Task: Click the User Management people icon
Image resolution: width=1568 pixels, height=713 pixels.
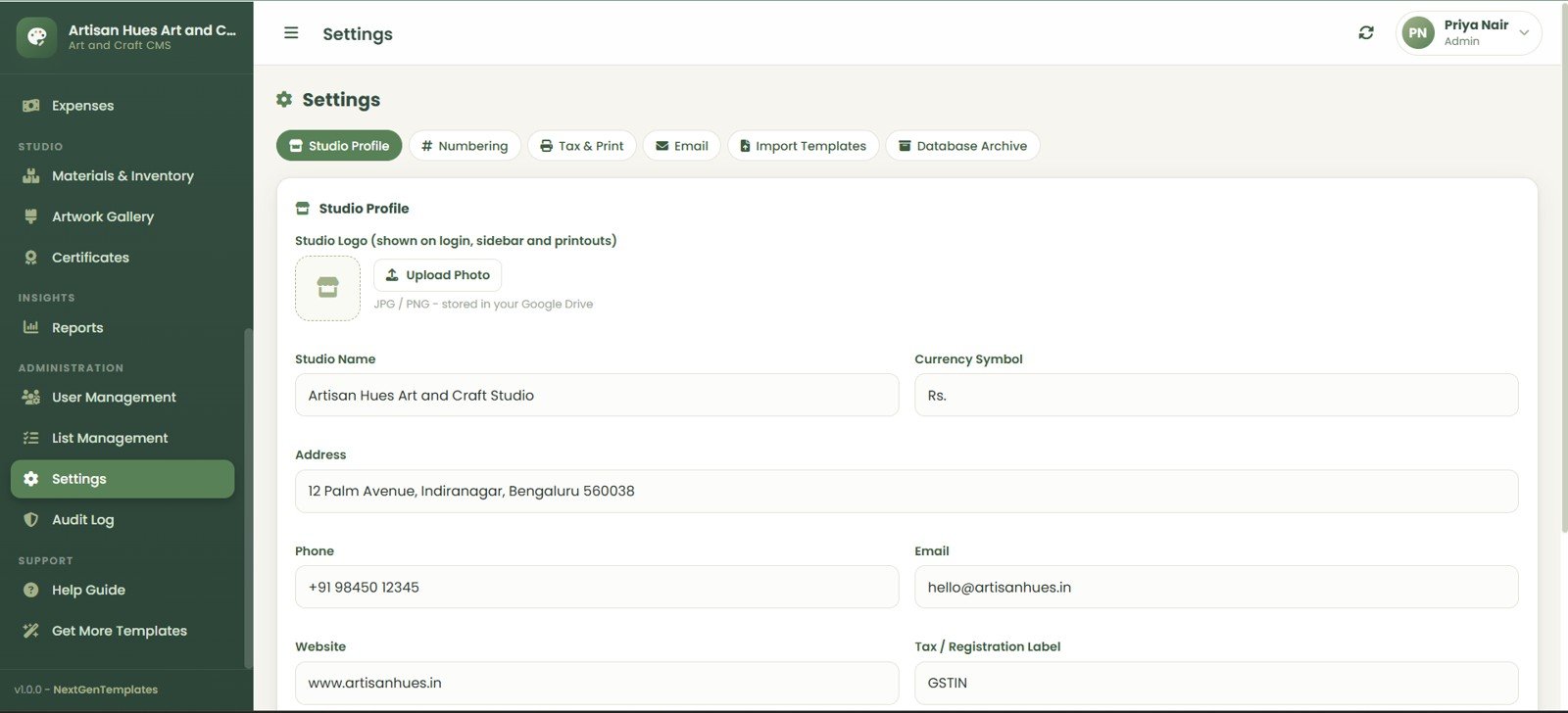Action: click(x=31, y=398)
